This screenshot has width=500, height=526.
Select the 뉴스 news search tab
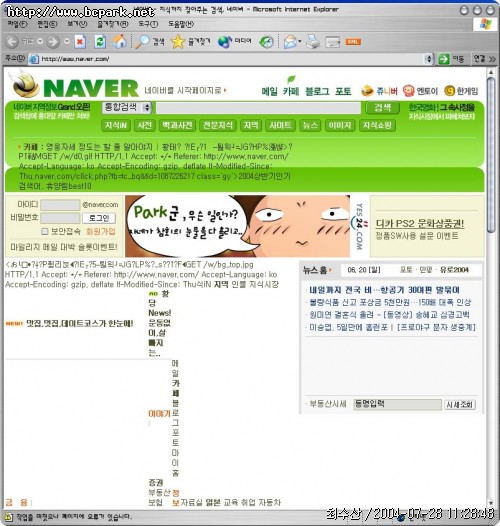(310, 125)
